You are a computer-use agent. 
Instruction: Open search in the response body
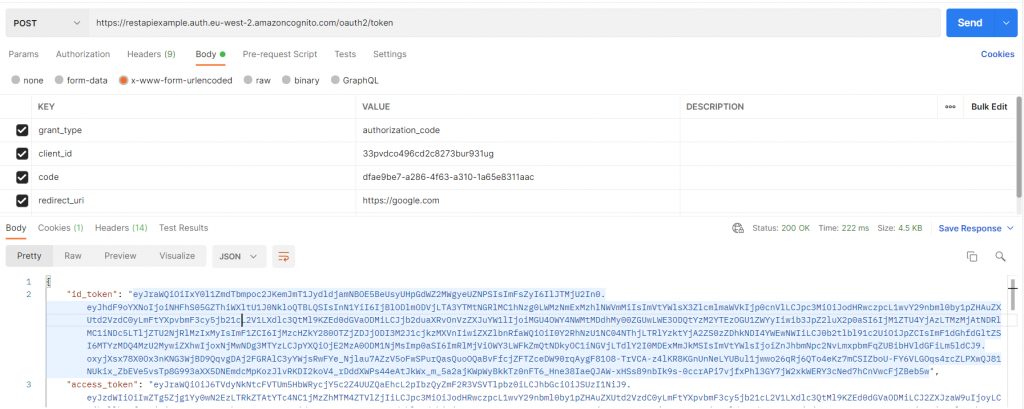(x=1000, y=257)
